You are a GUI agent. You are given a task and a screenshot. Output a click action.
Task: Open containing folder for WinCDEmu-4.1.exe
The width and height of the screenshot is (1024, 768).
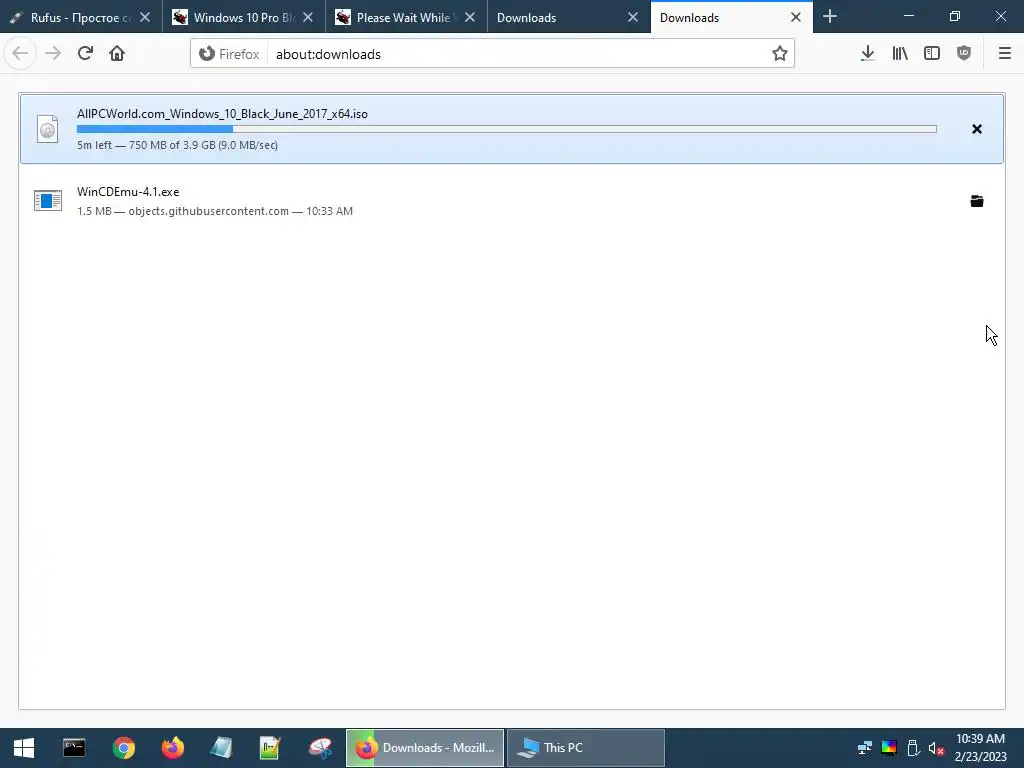click(977, 201)
